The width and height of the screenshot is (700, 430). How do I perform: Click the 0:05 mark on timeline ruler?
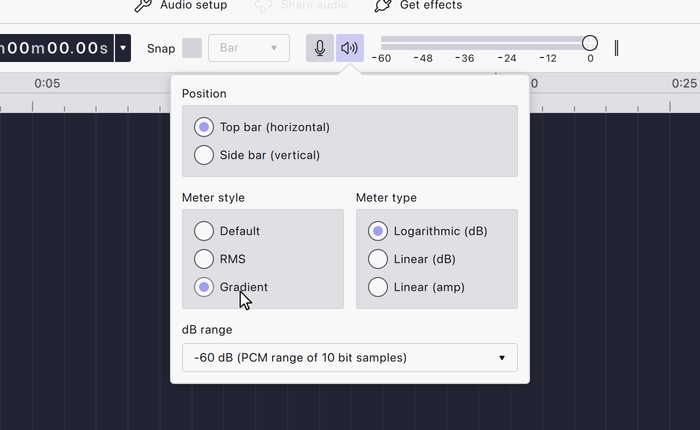[x=47, y=83]
